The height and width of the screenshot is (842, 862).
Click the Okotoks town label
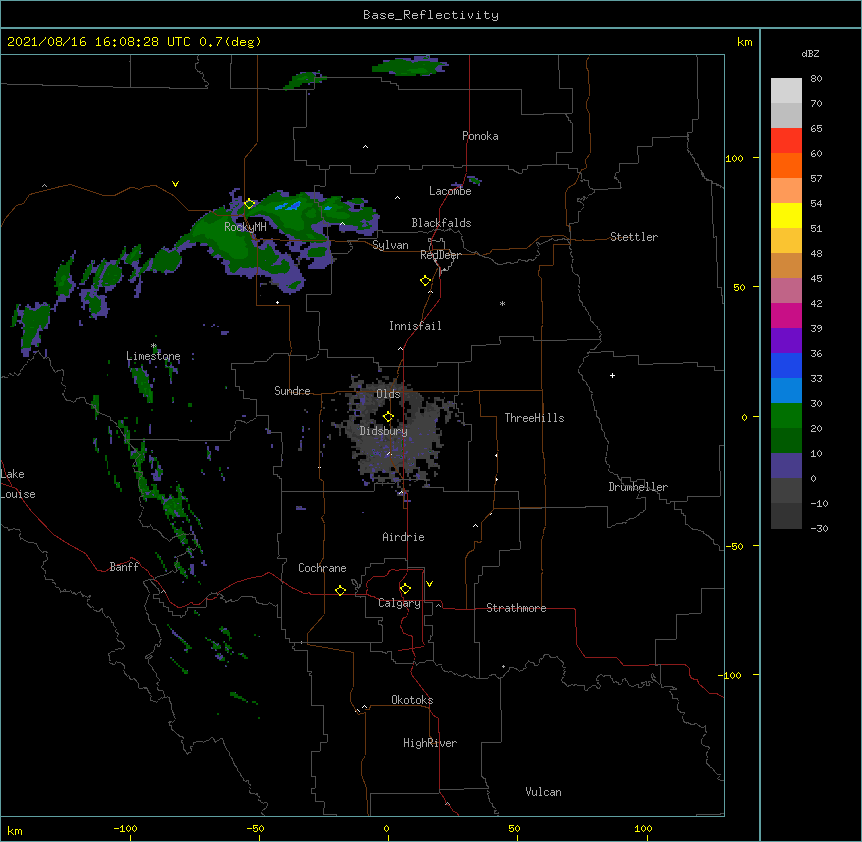(x=412, y=700)
